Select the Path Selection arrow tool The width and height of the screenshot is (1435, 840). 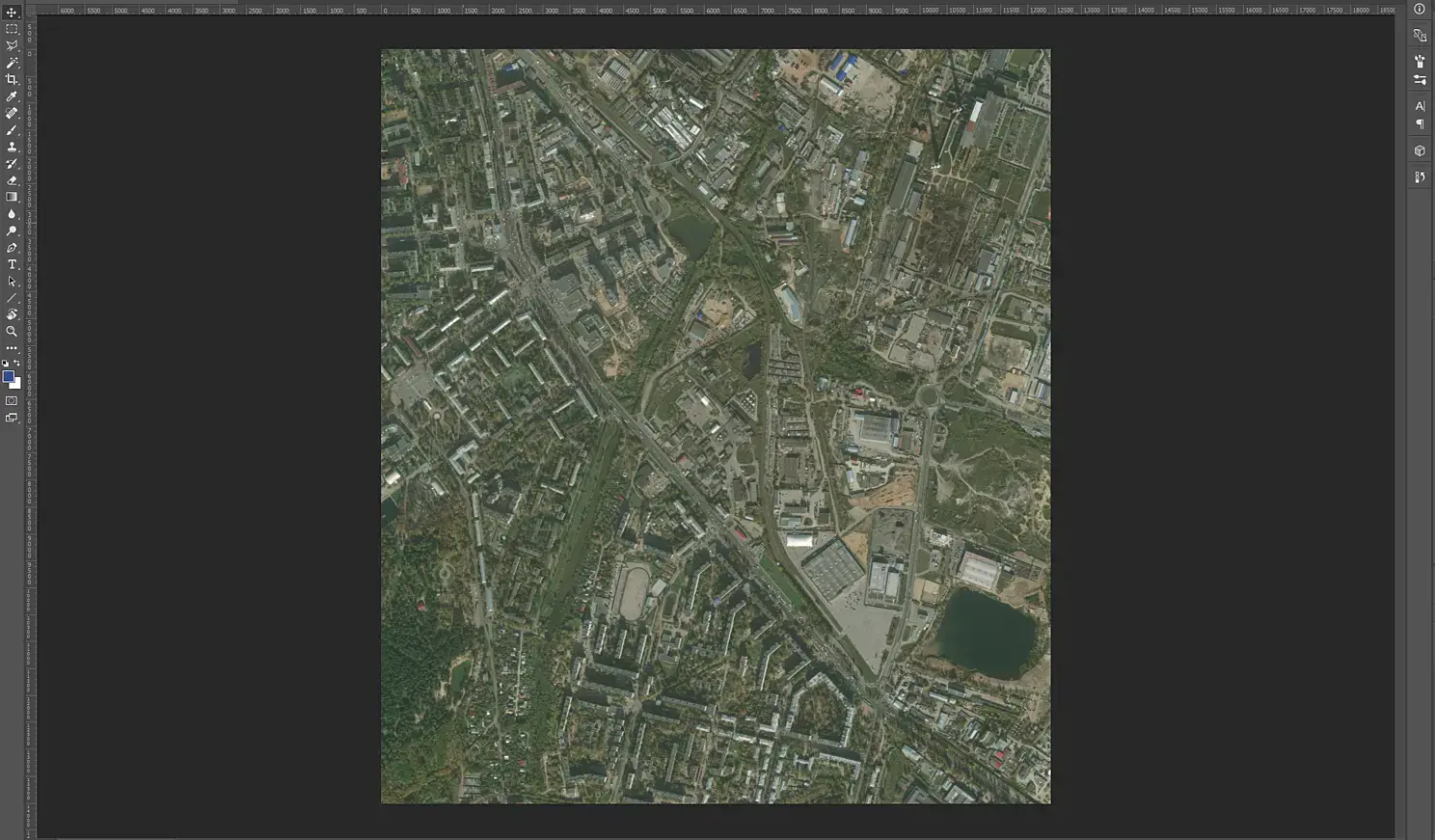[12, 282]
